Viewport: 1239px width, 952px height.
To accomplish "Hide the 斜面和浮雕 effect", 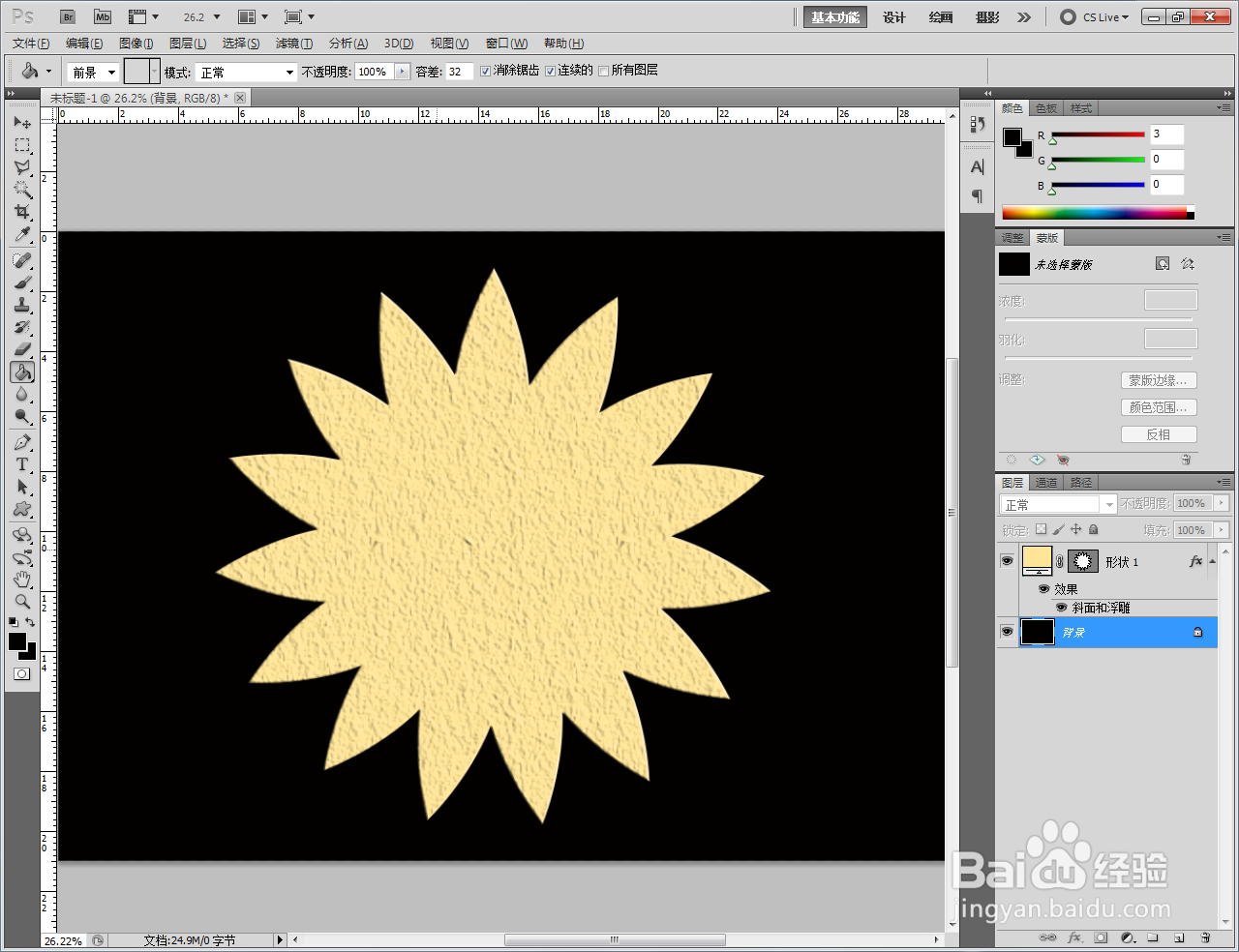I will [1062, 608].
